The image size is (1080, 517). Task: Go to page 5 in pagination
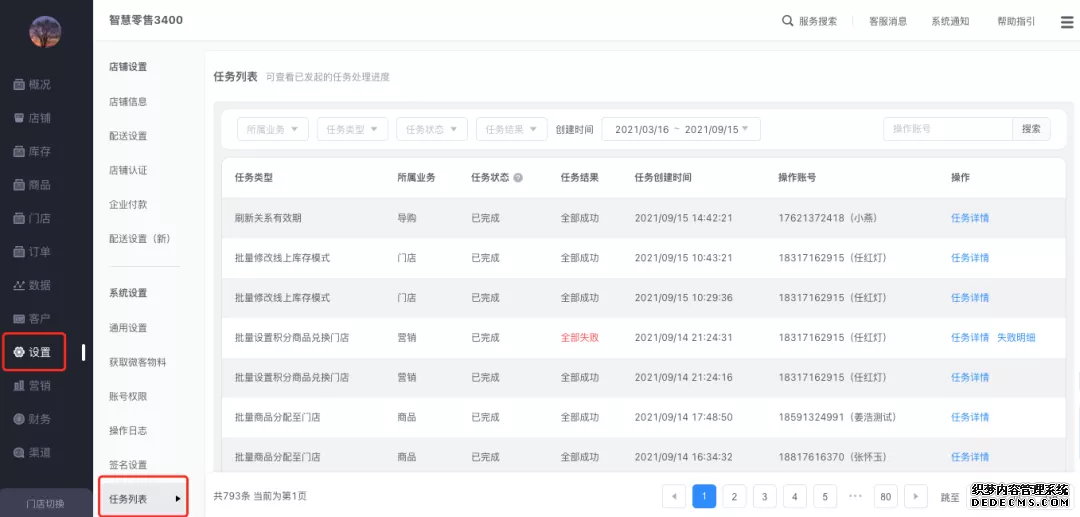tap(825, 496)
